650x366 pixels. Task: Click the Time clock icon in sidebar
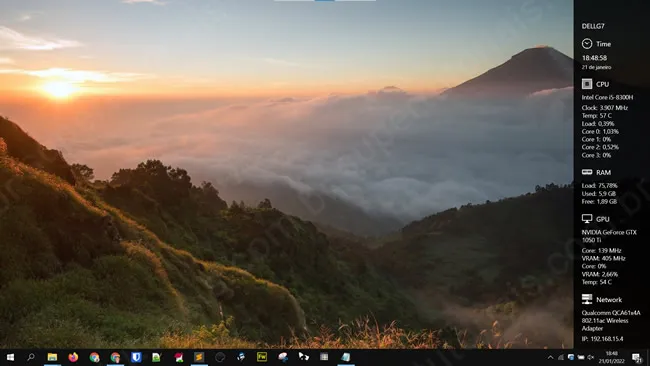coord(587,44)
